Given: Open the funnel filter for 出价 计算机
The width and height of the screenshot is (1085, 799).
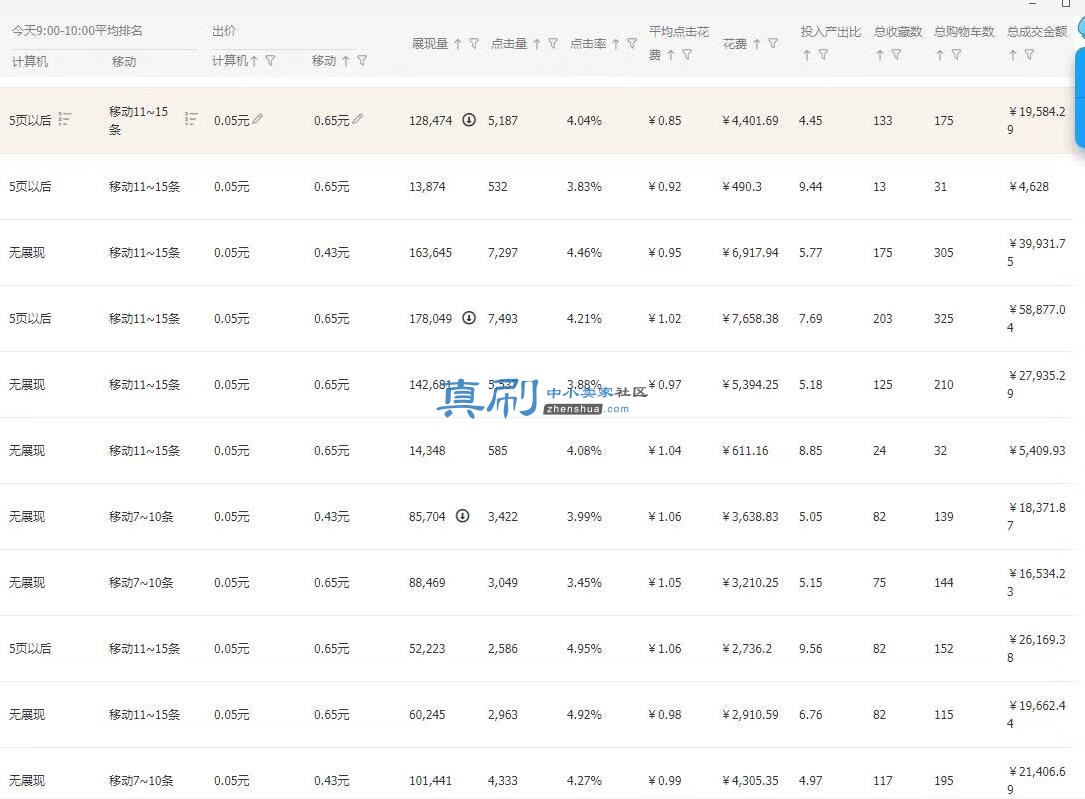Looking at the screenshot, I should (x=271, y=61).
